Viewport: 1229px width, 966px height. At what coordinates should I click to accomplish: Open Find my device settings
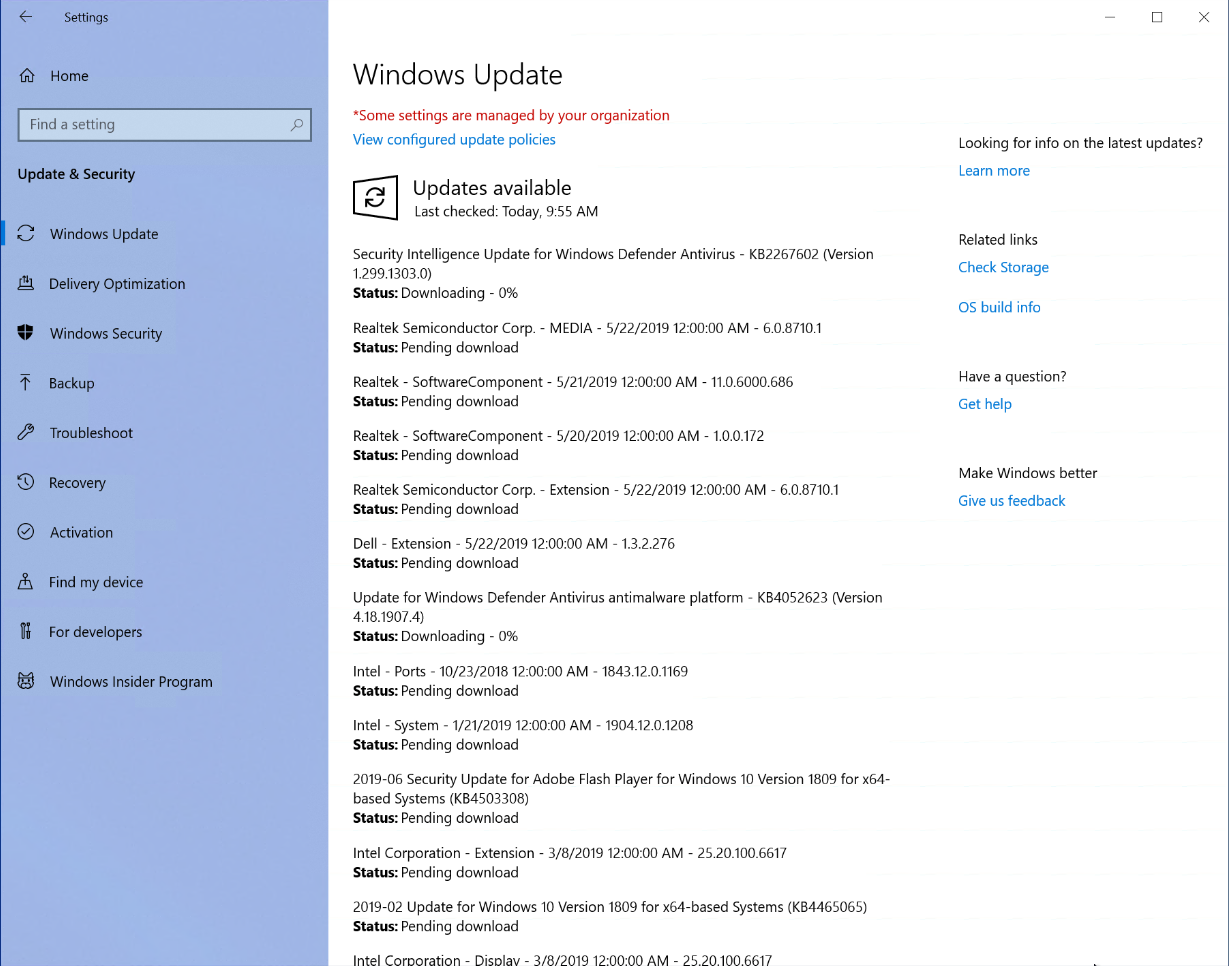[95, 582]
